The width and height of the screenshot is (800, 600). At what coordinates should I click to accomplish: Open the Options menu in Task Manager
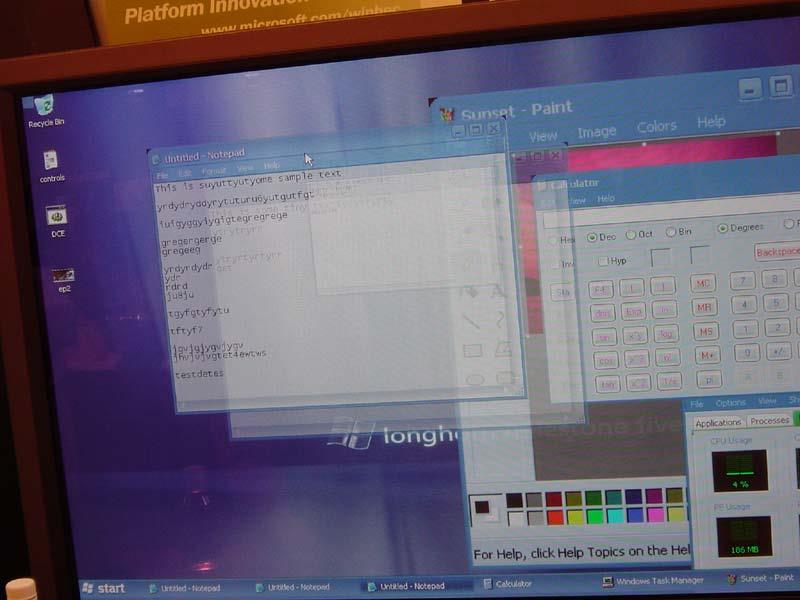pos(730,403)
